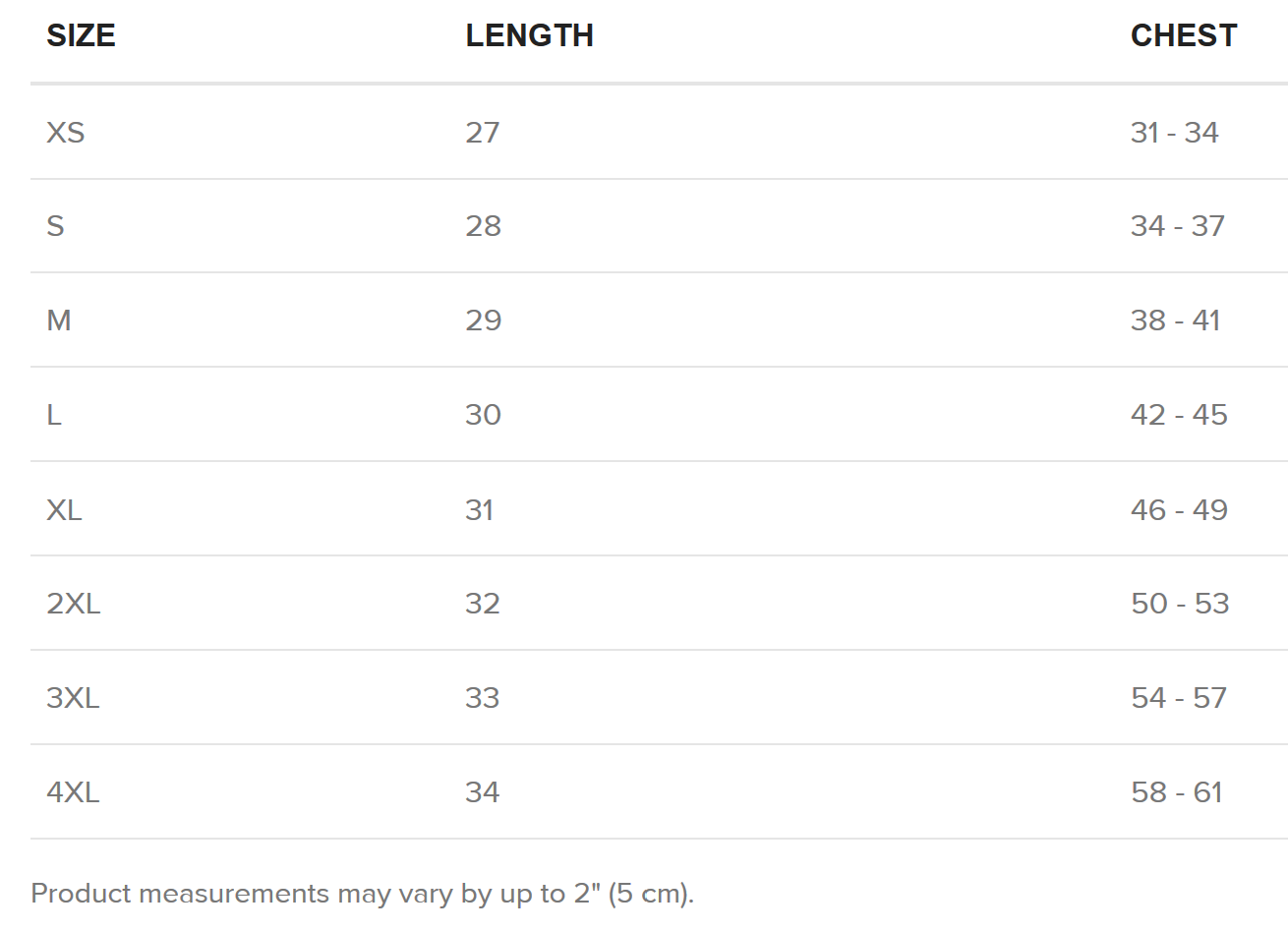Select the 2XL size row label

pyautogui.click(x=74, y=604)
